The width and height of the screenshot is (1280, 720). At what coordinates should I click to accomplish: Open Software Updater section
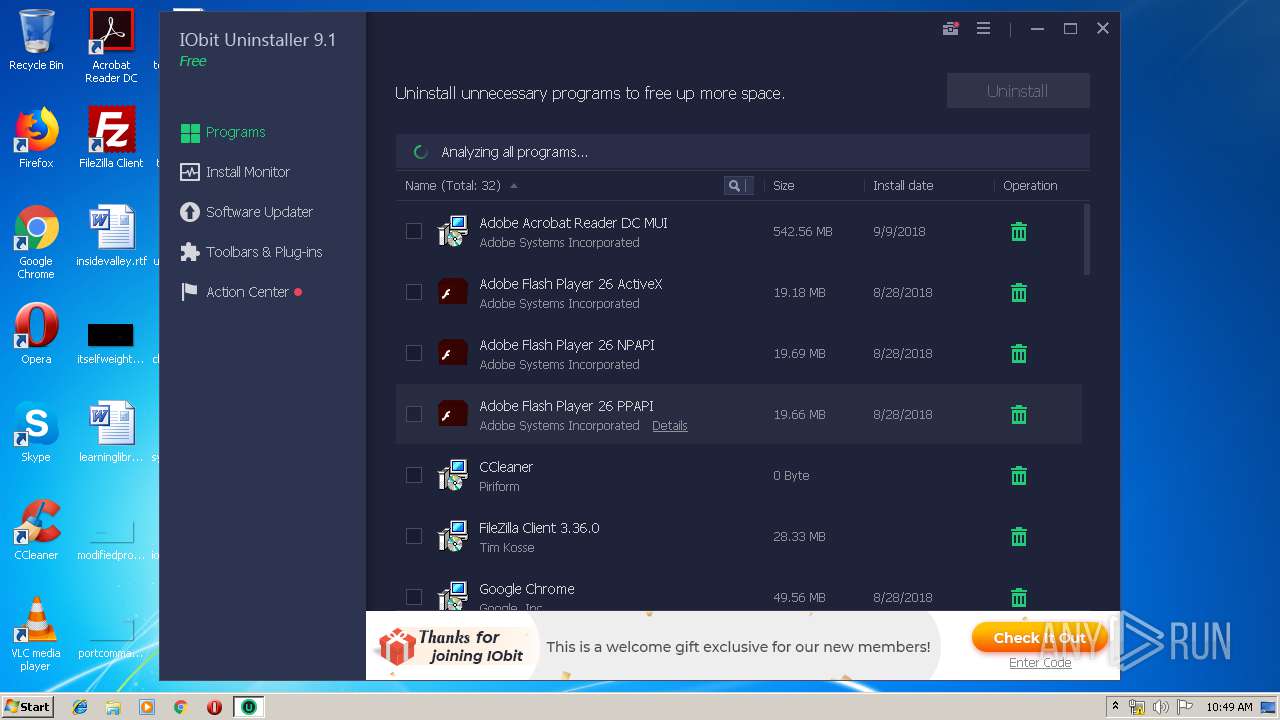pyautogui.click(x=246, y=212)
